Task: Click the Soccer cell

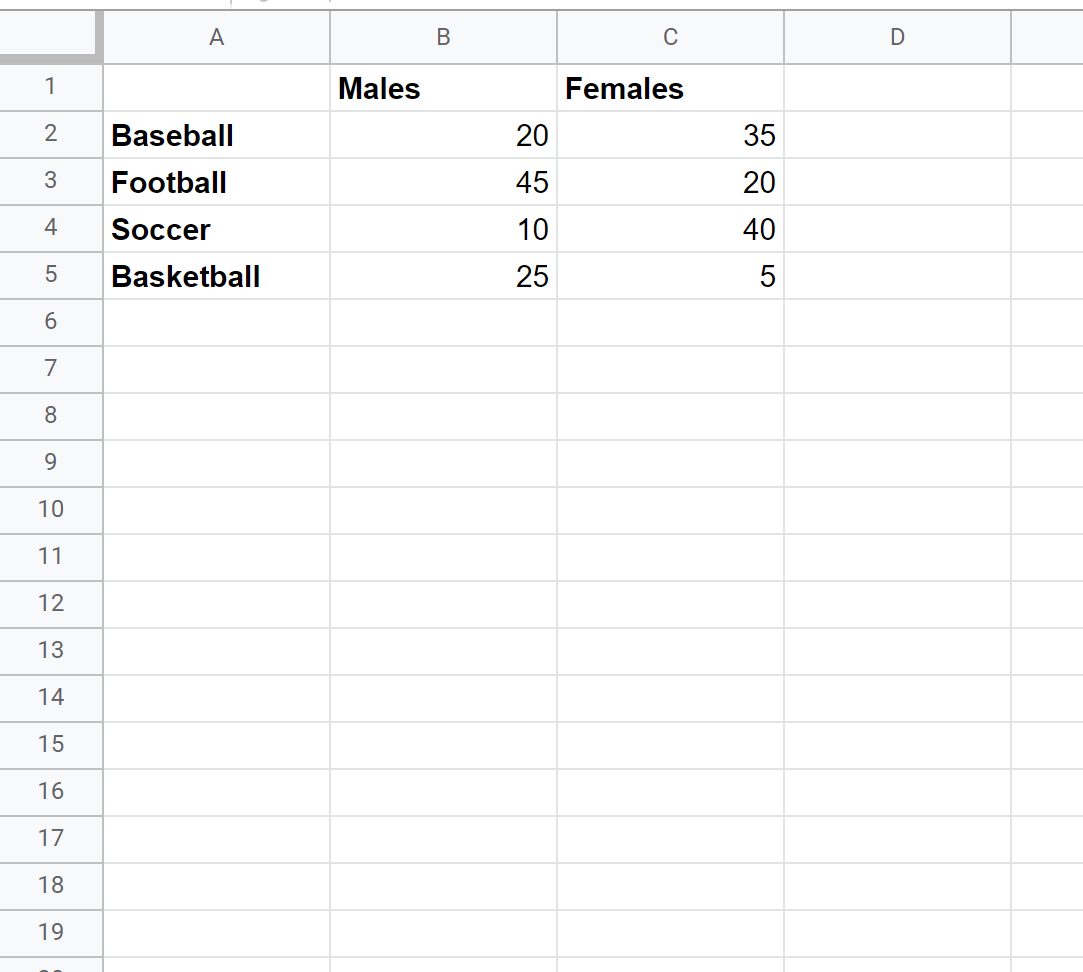Action: 216,229
